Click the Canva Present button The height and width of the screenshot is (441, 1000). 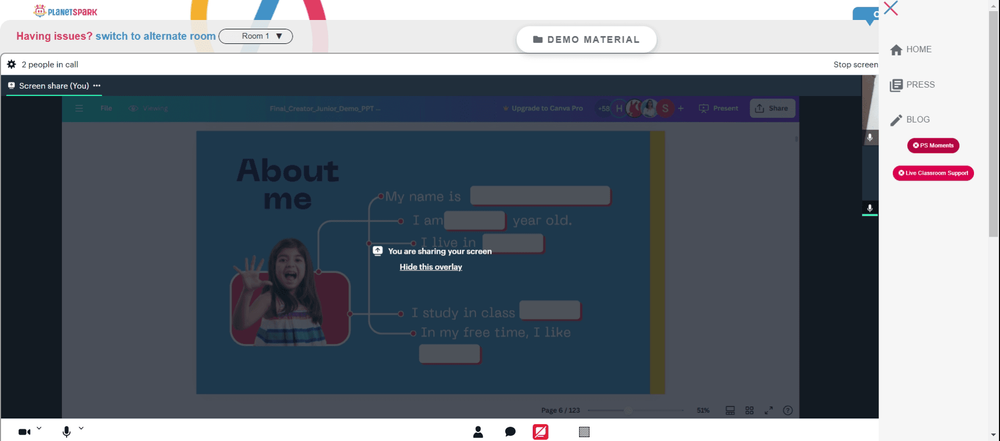click(x=719, y=108)
